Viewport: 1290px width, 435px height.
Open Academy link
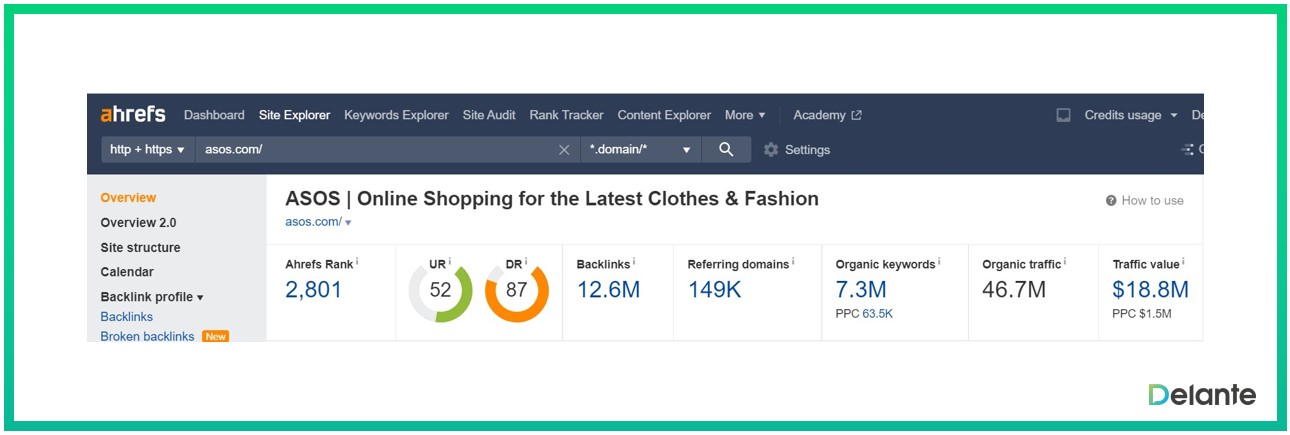pyautogui.click(x=819, y=115)
